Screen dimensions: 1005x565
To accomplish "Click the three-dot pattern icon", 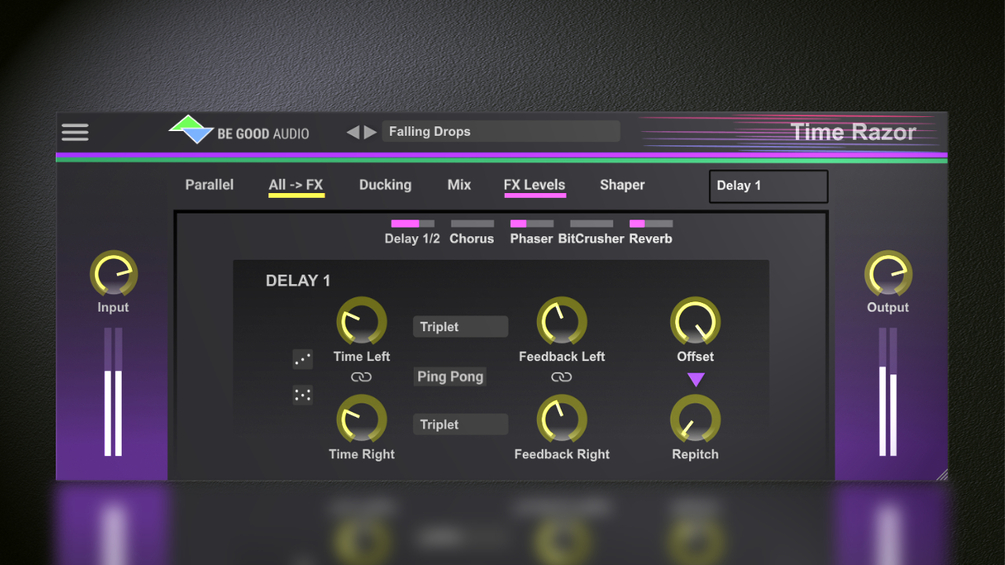I will [303, 359].
